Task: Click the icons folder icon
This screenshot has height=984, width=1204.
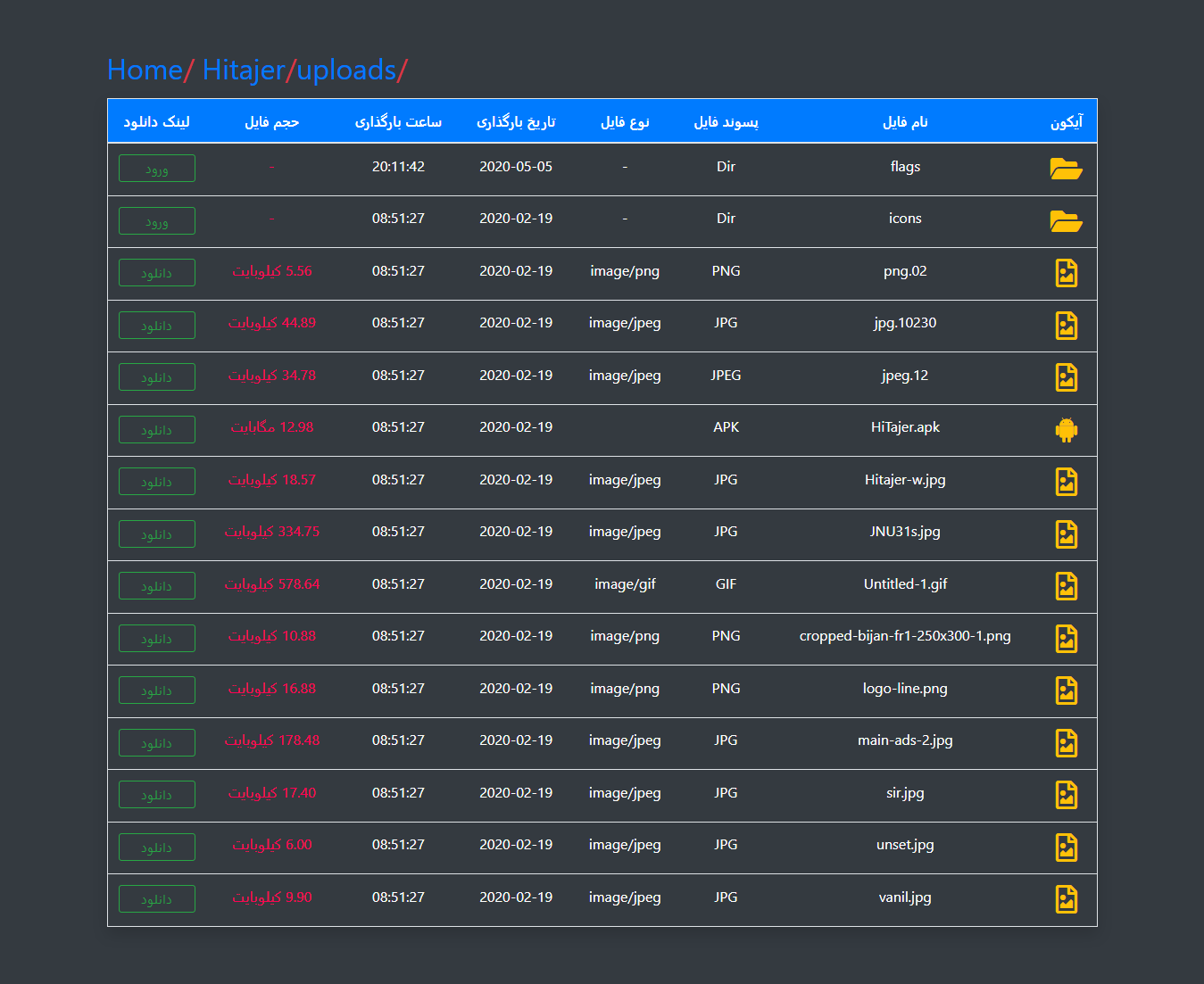Action: pyautogui.click(x=1066, y=221)
